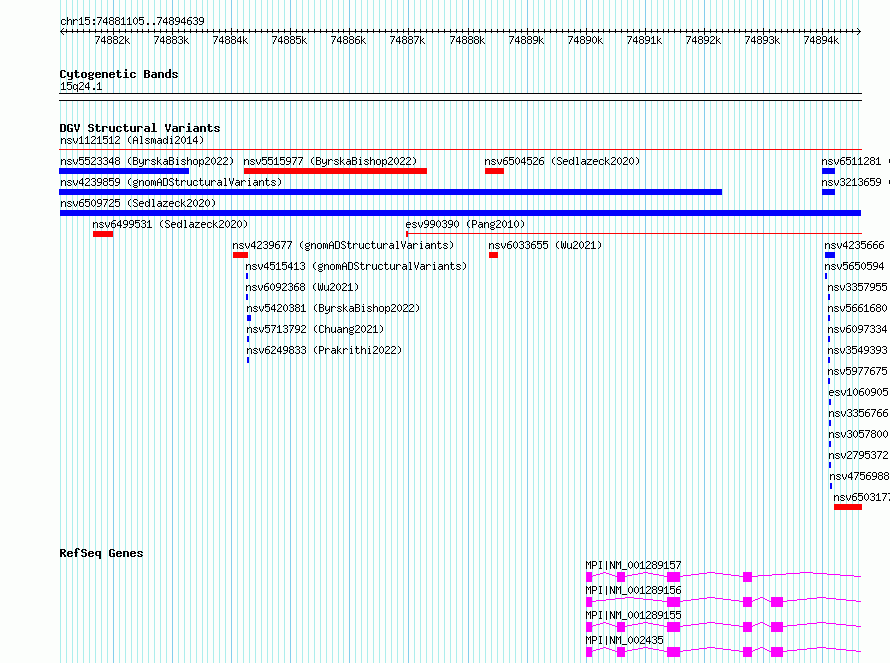The width and height of the screenshot is (890, 663).
Task: Open variant nsv3549393 label
Action: click(857, 350)
